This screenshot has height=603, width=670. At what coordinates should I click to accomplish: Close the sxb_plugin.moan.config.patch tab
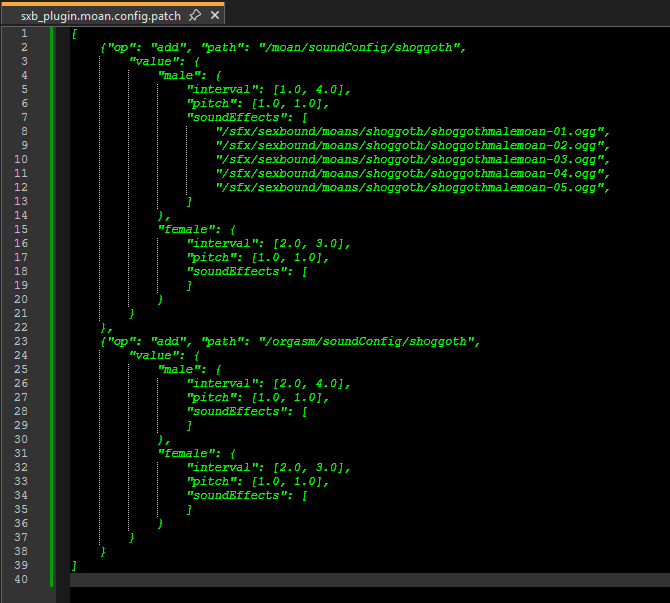pyautogui.click(x=215, y=15)
